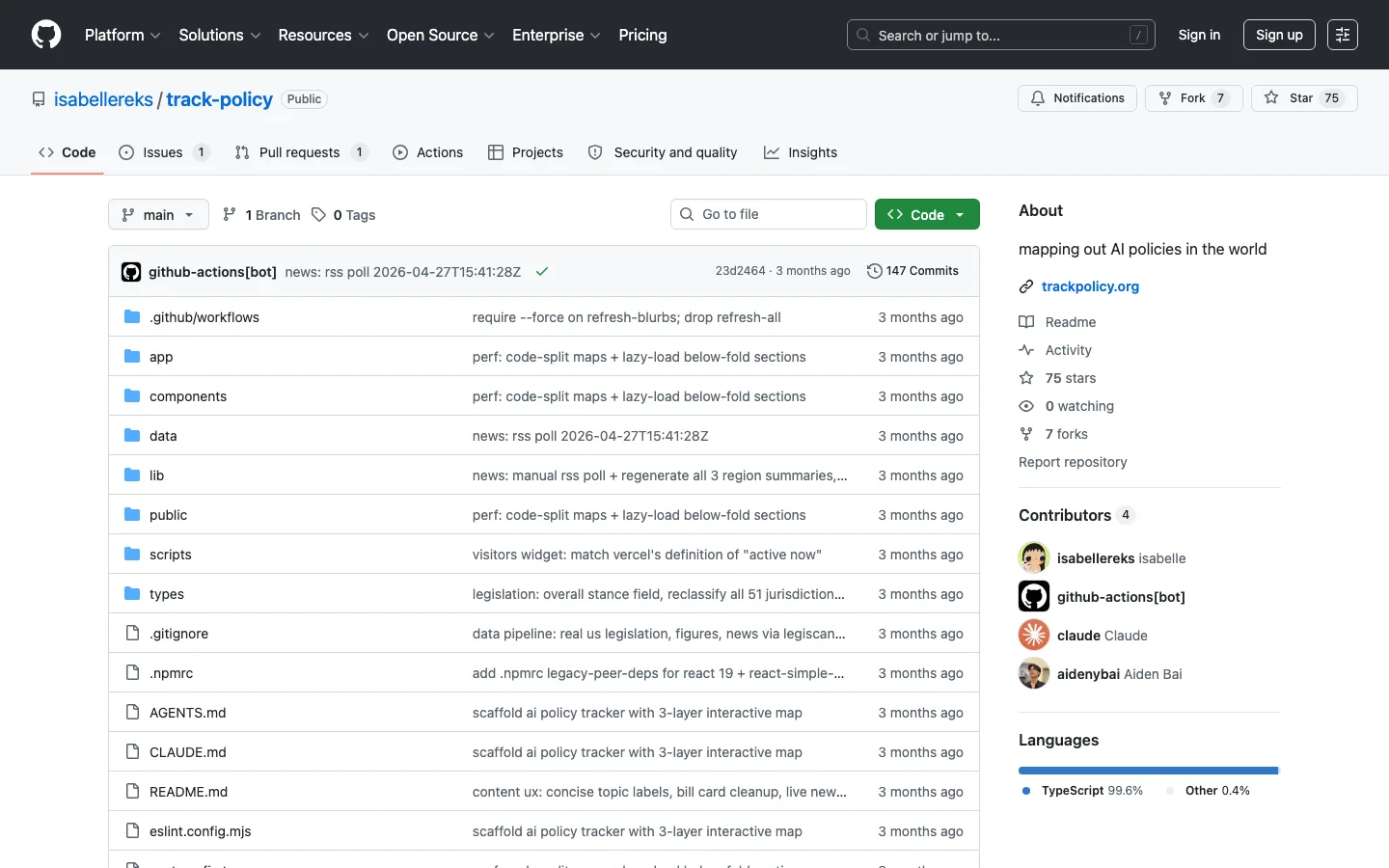Open the green Code dropdown button
This screenshot has width=1389, height=868.
point(927,214)
